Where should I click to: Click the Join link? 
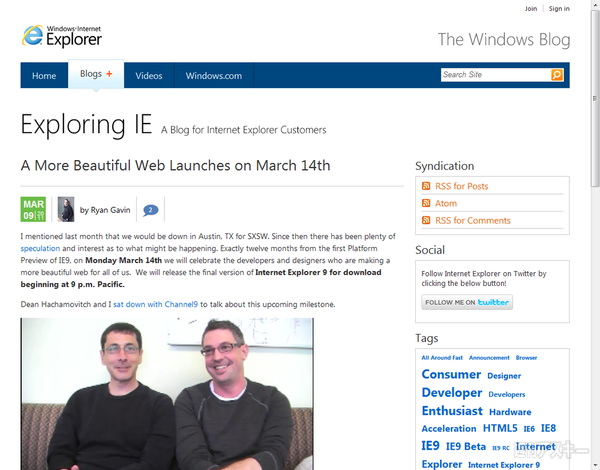tap(531, 9)
